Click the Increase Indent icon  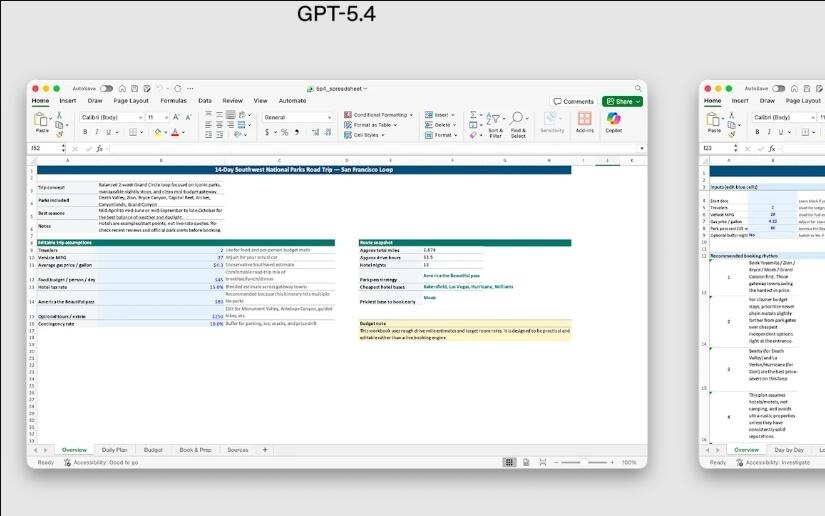click(x=219, y=135)
